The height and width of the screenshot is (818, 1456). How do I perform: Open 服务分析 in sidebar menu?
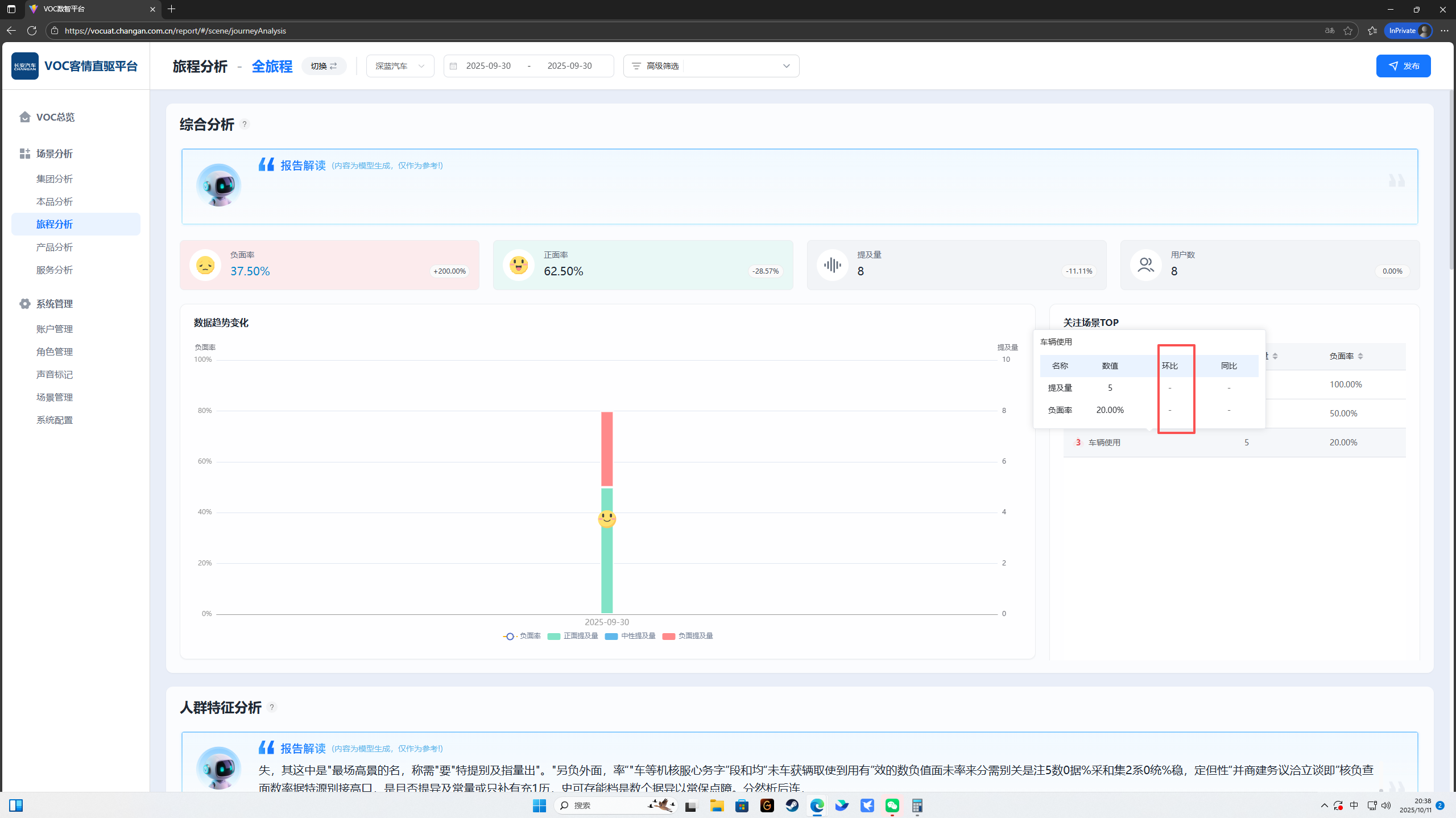pyautogui.click(x=55, y=270)
